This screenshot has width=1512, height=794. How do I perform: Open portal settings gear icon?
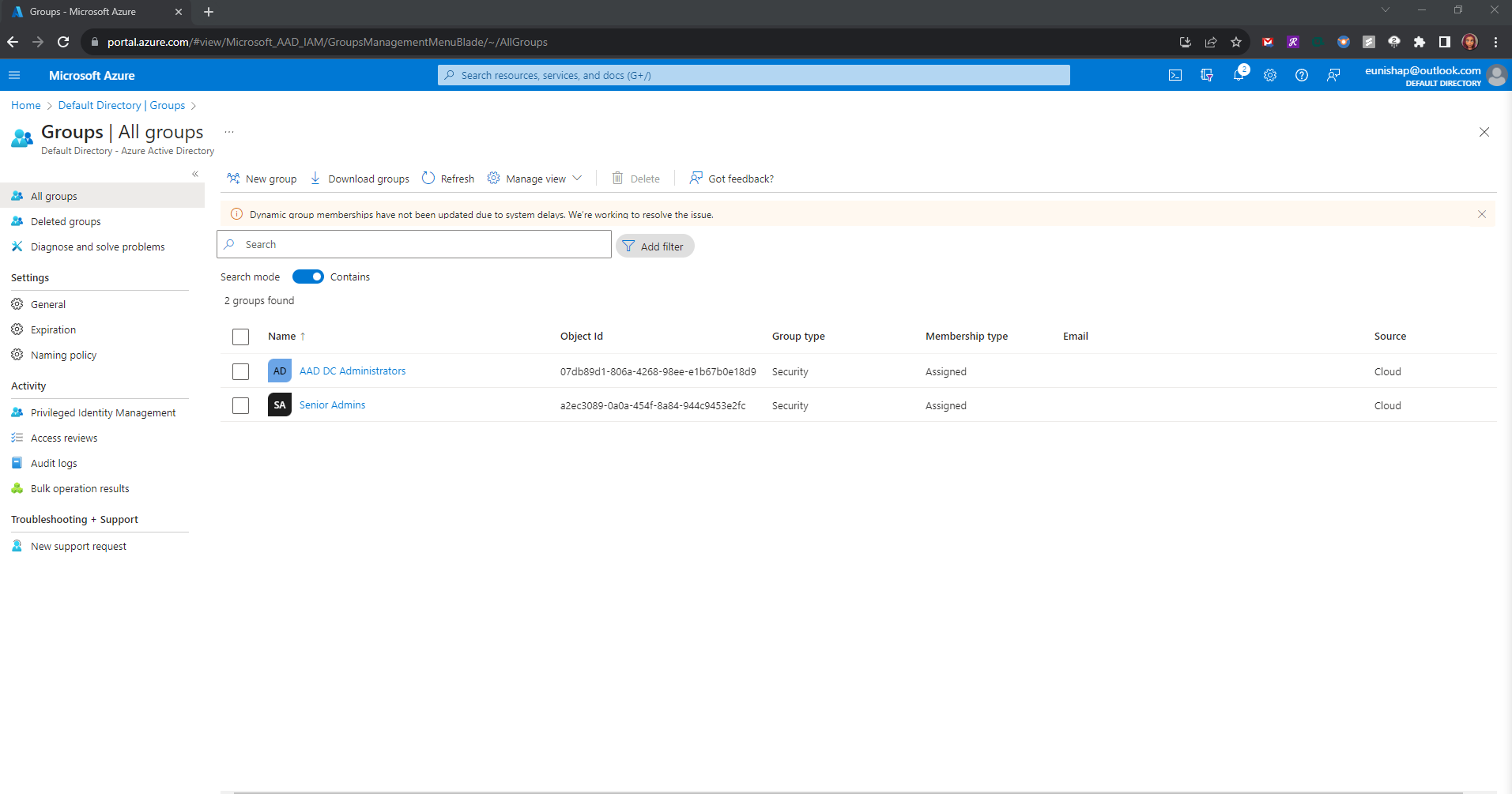tap(1269, 75)
